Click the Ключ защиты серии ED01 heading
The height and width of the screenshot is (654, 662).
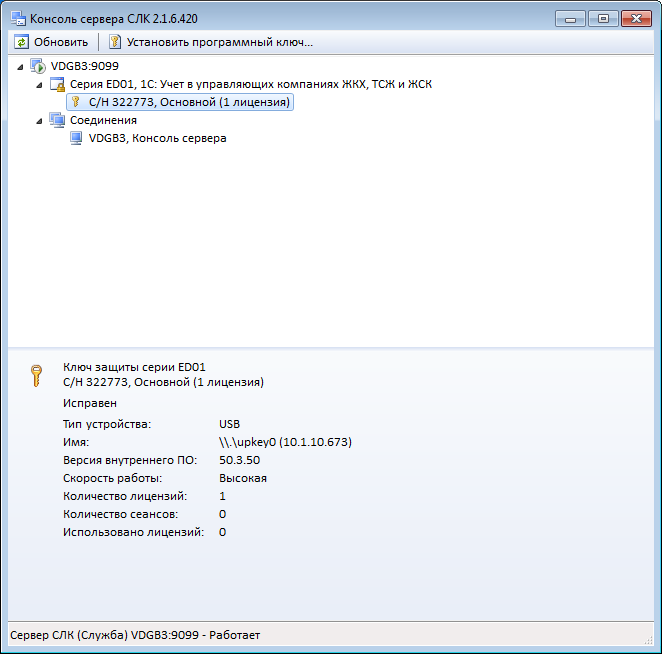tap(134, 367)
